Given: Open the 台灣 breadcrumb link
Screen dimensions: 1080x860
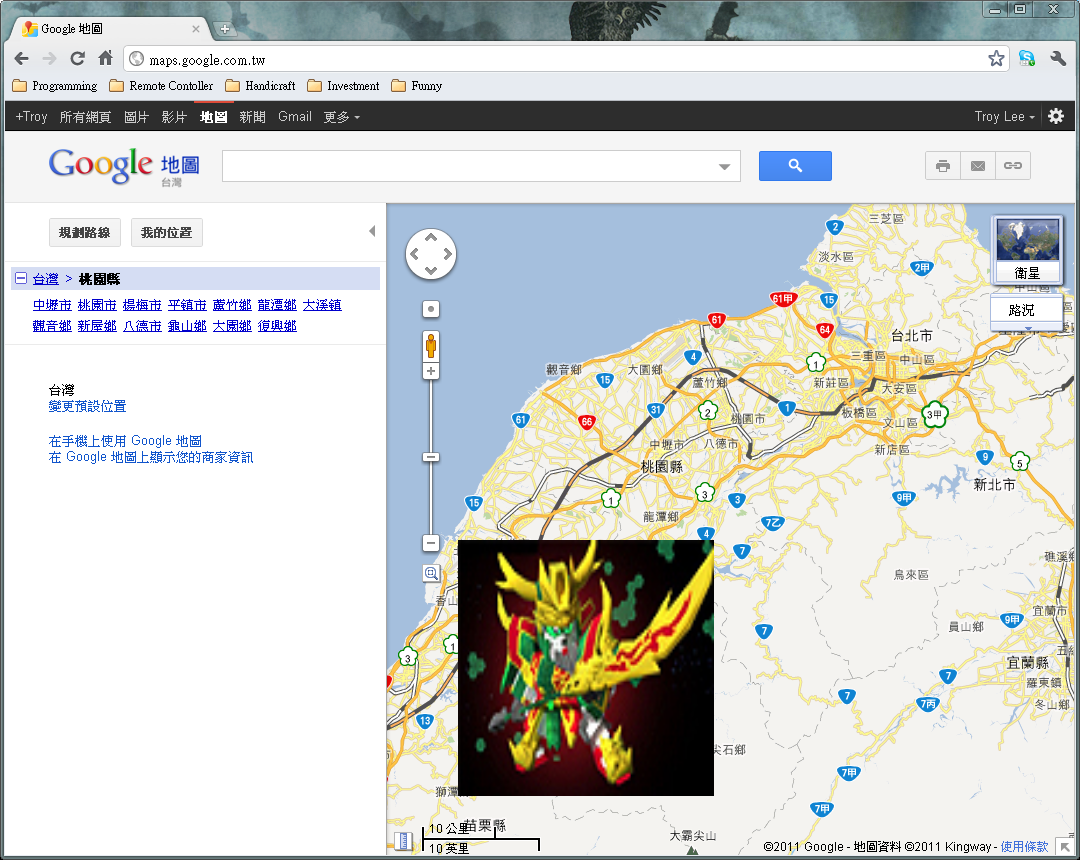Looking at the screenshot, I should tap(45, 279).
